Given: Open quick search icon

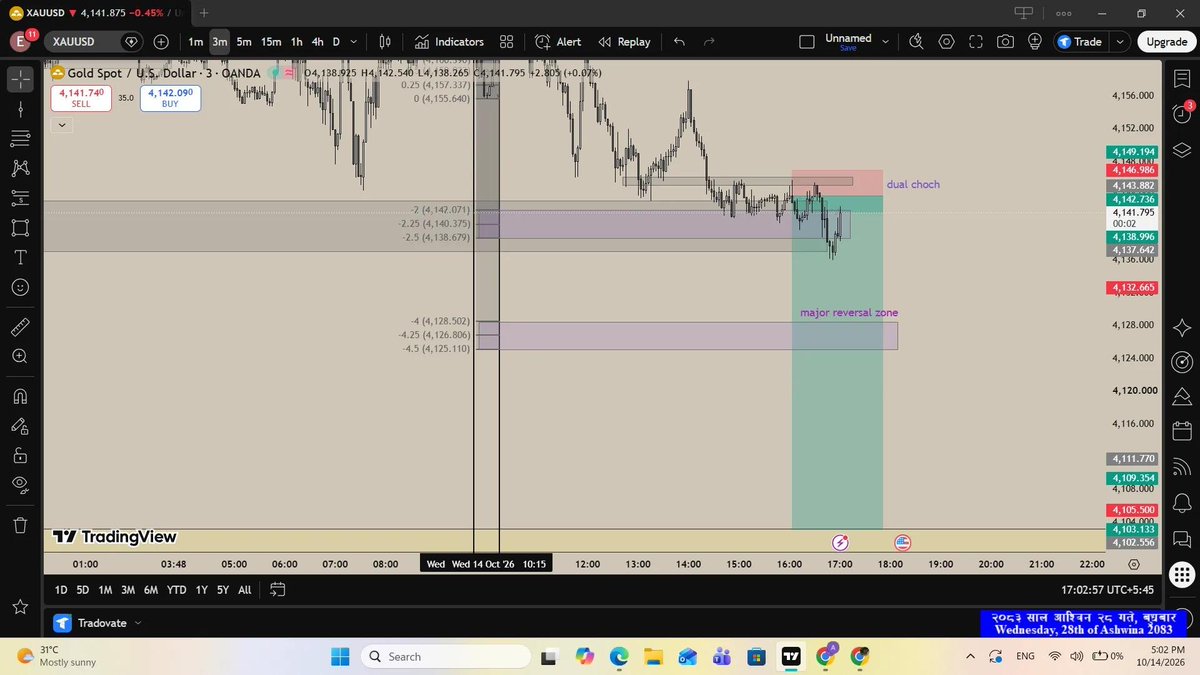Looking at the screenshot, I should [916, 42].
